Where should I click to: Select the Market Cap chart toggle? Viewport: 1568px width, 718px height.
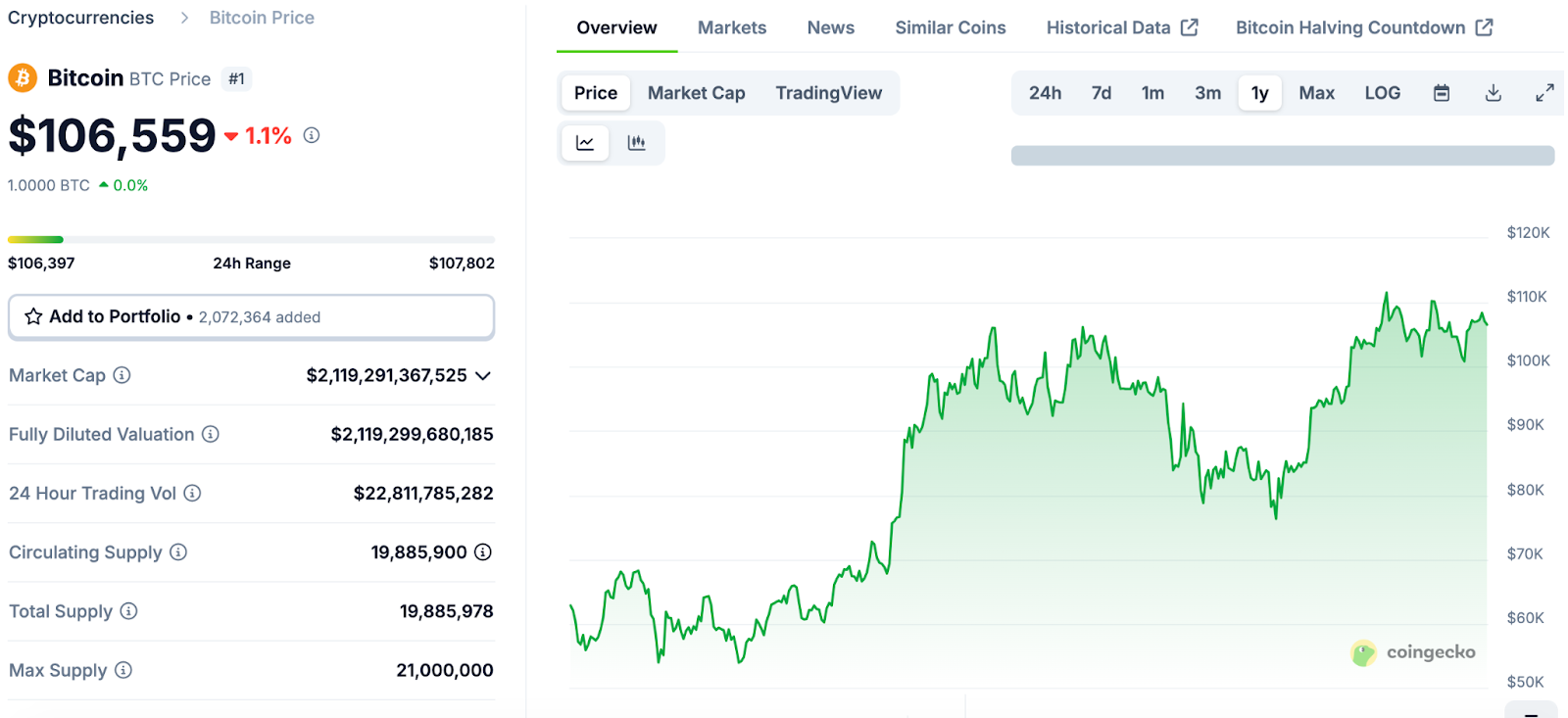[697, 93]
